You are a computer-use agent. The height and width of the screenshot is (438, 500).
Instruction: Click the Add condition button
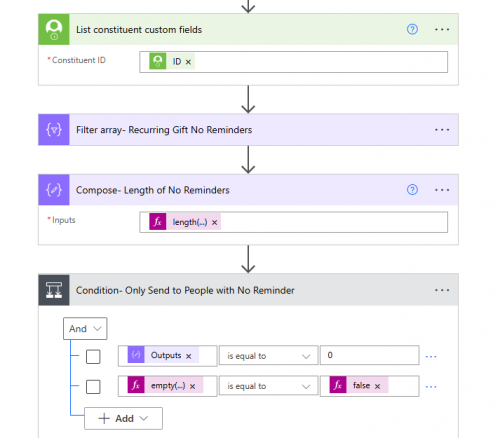pos(123,418)
